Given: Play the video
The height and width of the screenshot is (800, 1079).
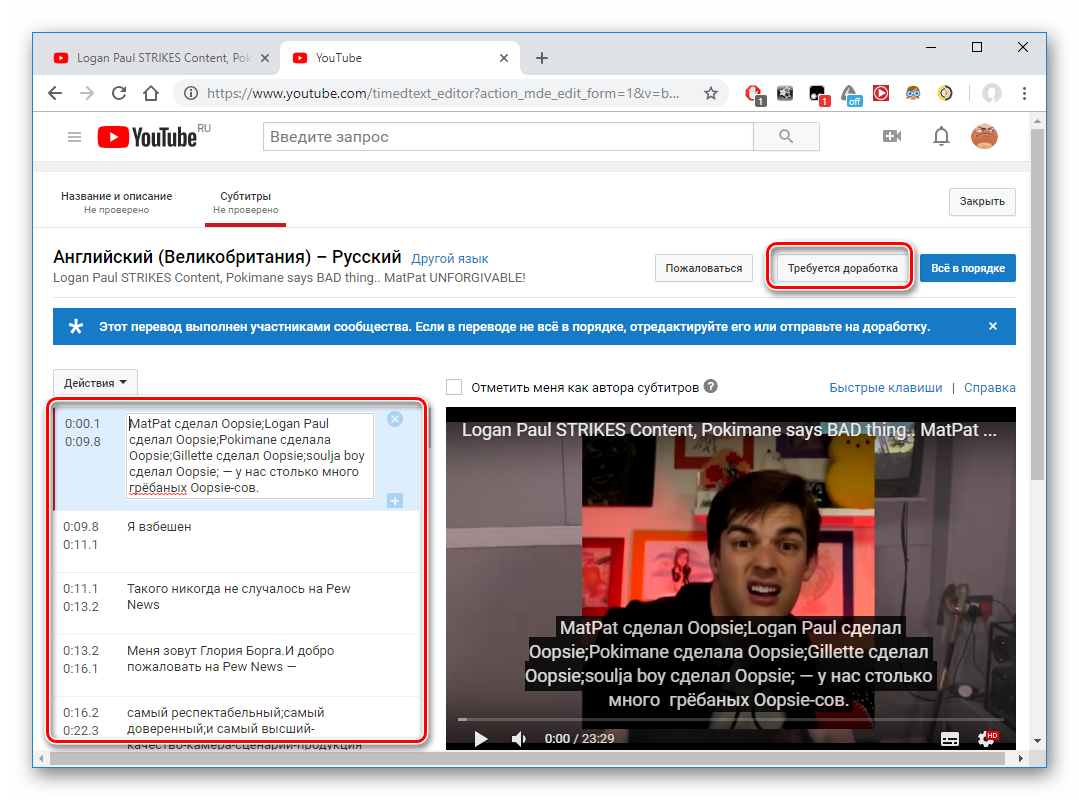Looking at the screenshot, I should pos(481,738).
